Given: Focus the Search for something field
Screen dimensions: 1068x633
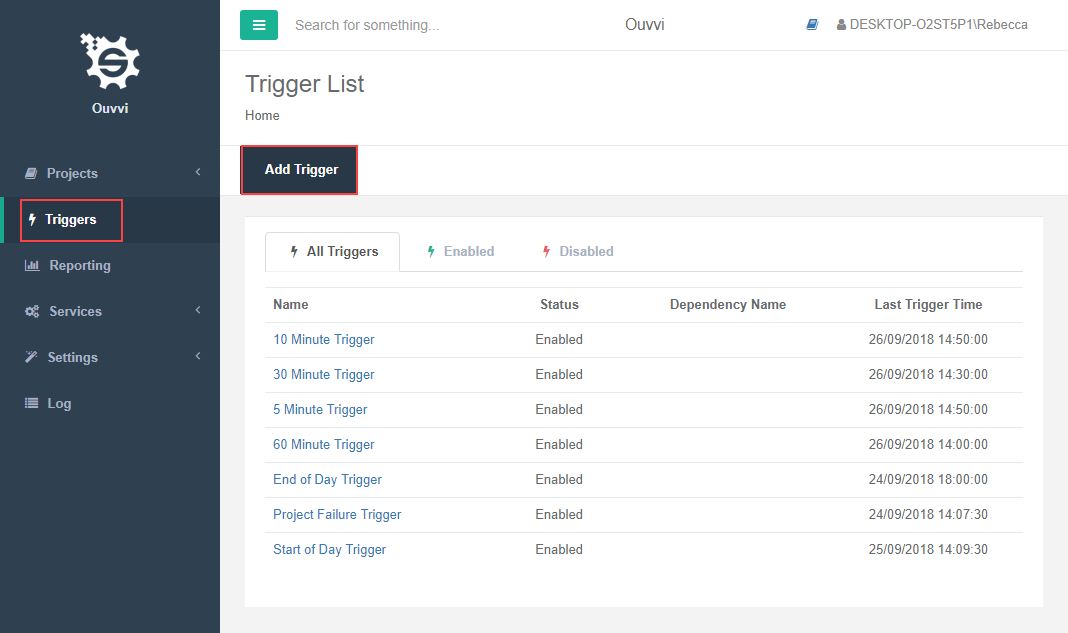Looking at the screenshot, I should [x=367, y=25].
